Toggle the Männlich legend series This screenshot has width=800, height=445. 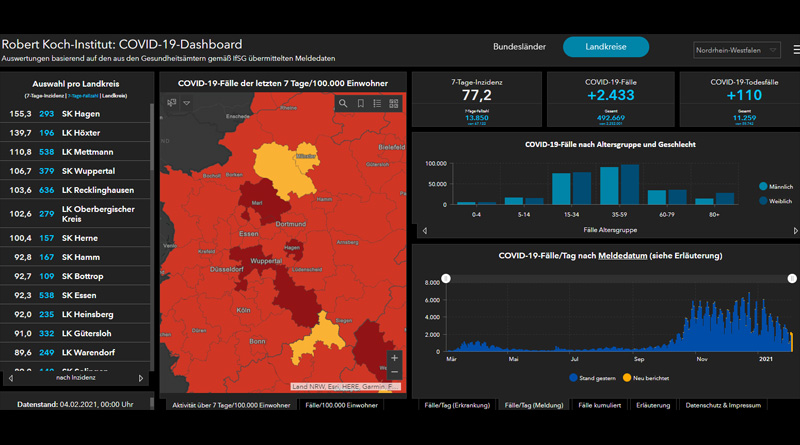click(x=776, y=186)
